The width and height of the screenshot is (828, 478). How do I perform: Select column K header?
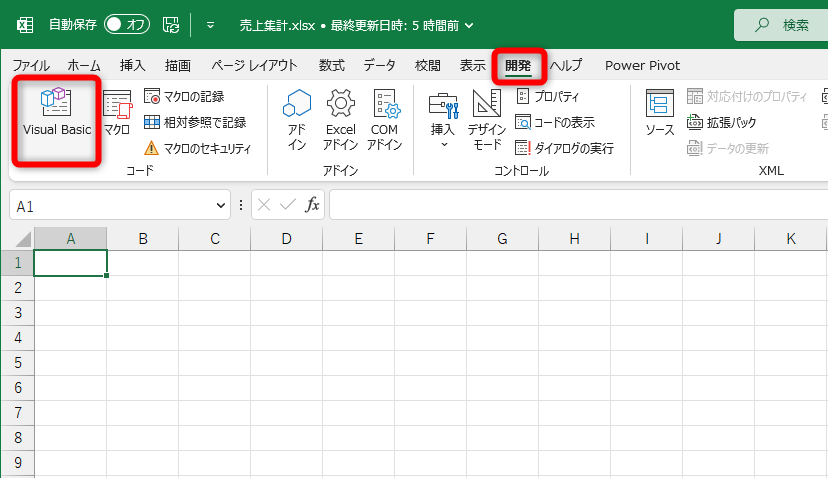coord(791,239)
